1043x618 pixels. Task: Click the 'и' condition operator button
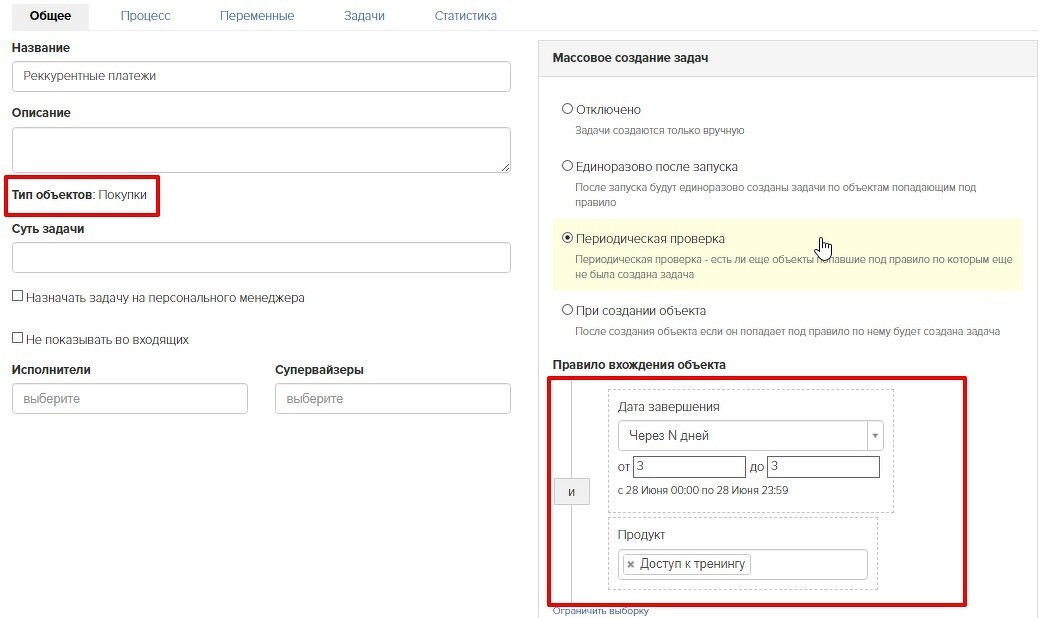tap(571, 492)
